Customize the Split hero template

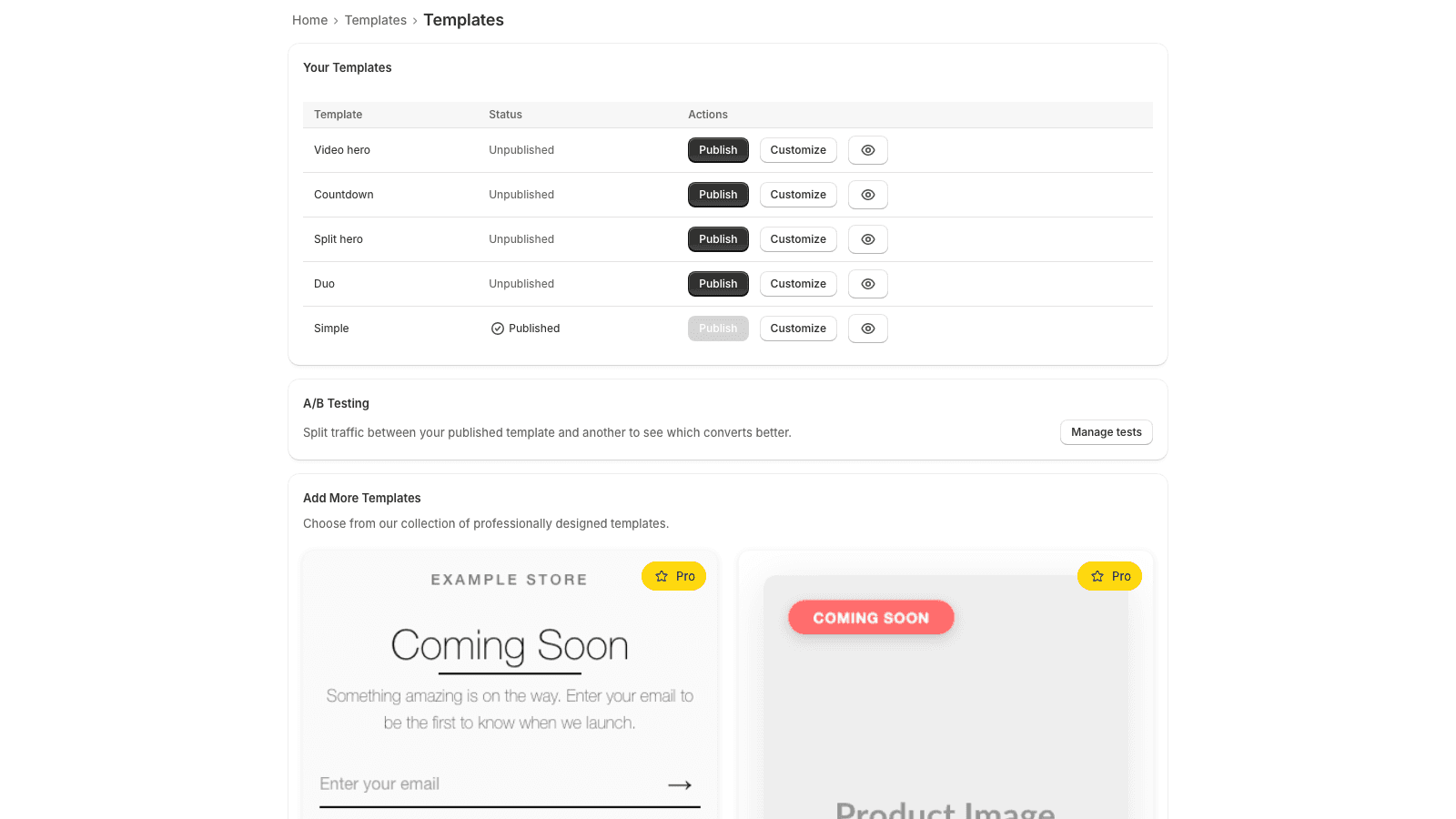798,239
